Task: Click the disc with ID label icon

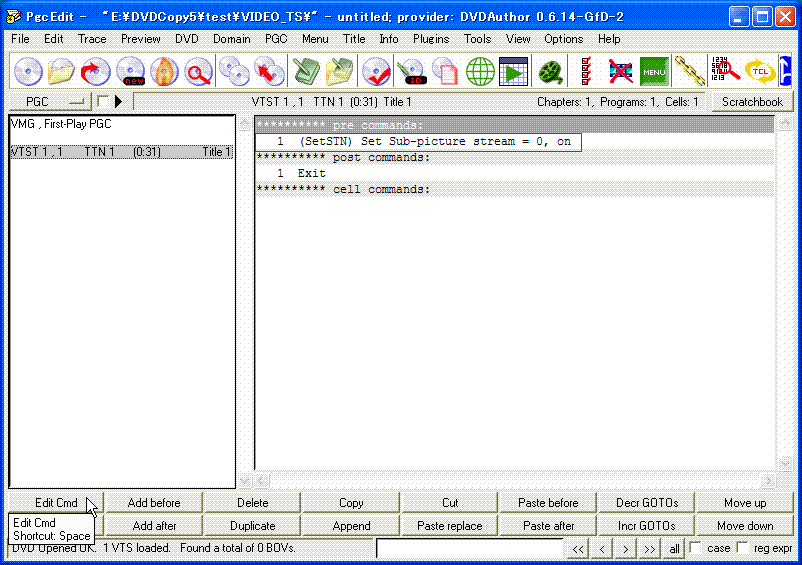Action: click(412, 71)
